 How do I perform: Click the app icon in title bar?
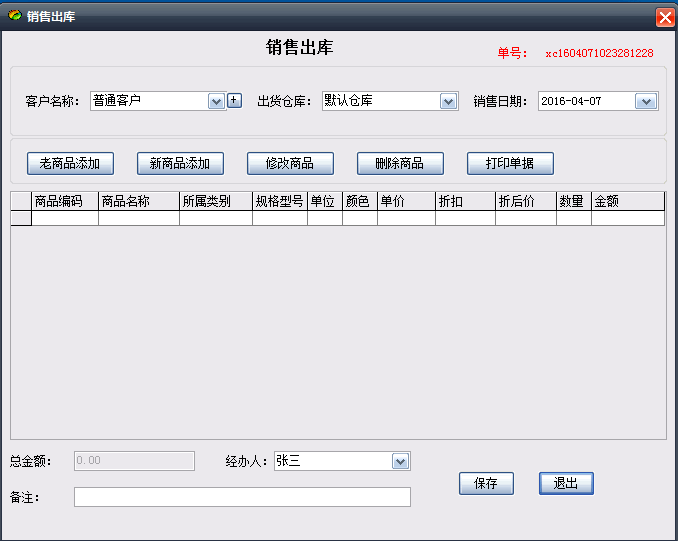[x=14, y=17]
